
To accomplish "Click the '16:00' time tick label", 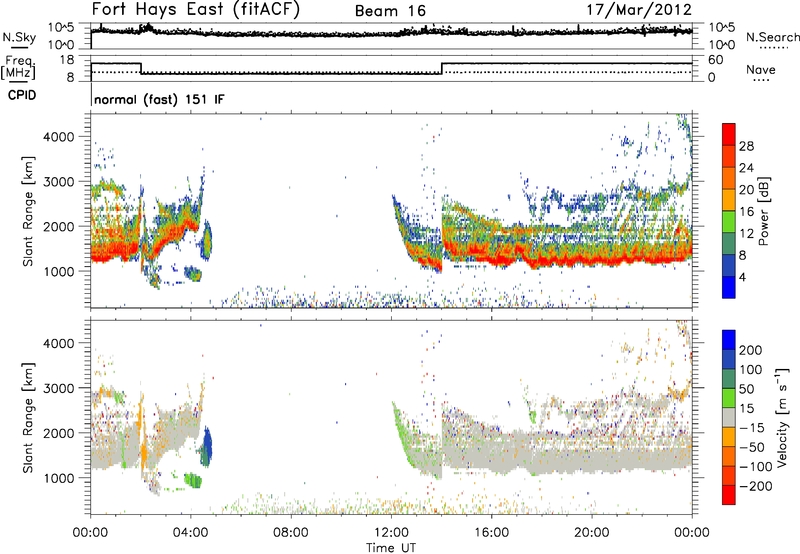I will (x=491, y=533).
